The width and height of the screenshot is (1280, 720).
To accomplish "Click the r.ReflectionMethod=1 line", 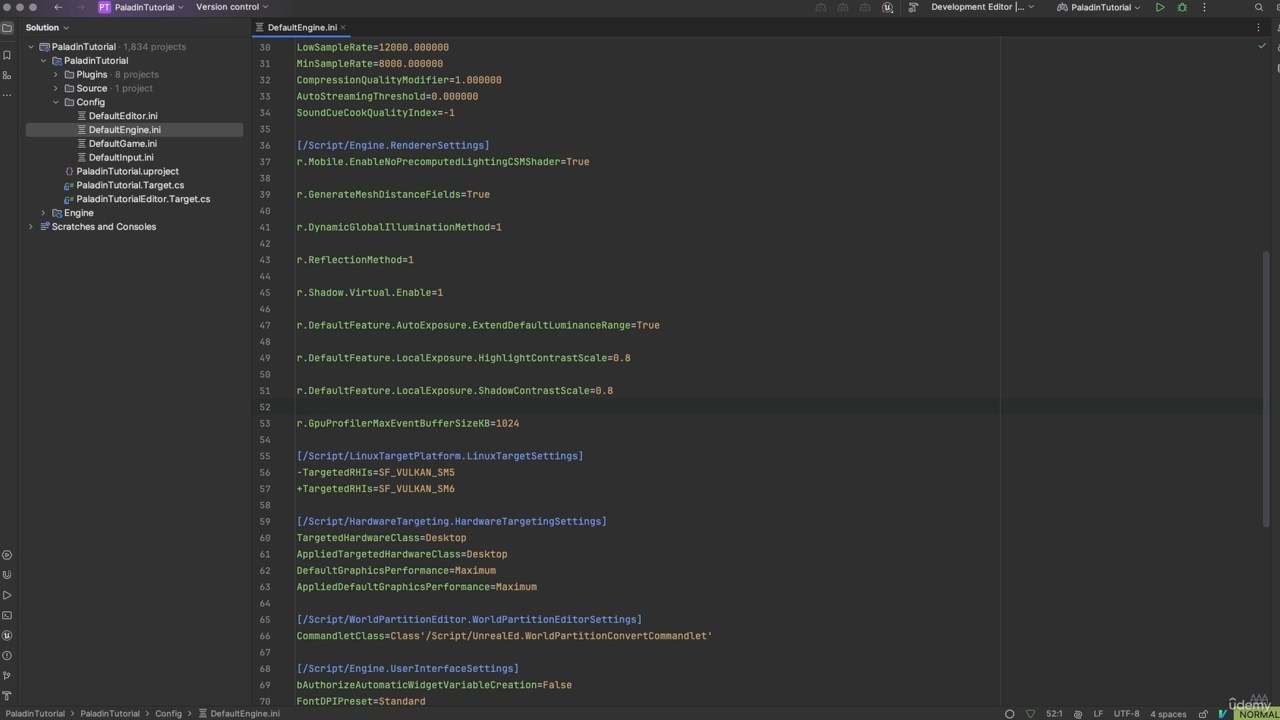I will point(355,260).
